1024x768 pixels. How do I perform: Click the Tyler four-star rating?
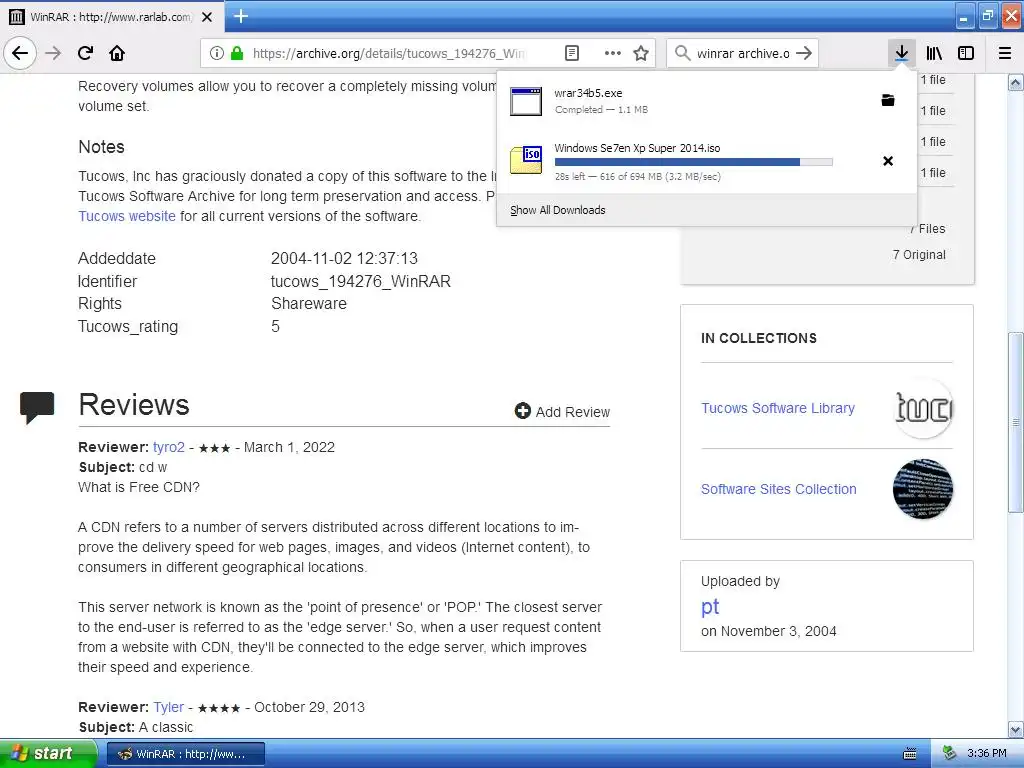pyautogui.click(x=219, y=708)
